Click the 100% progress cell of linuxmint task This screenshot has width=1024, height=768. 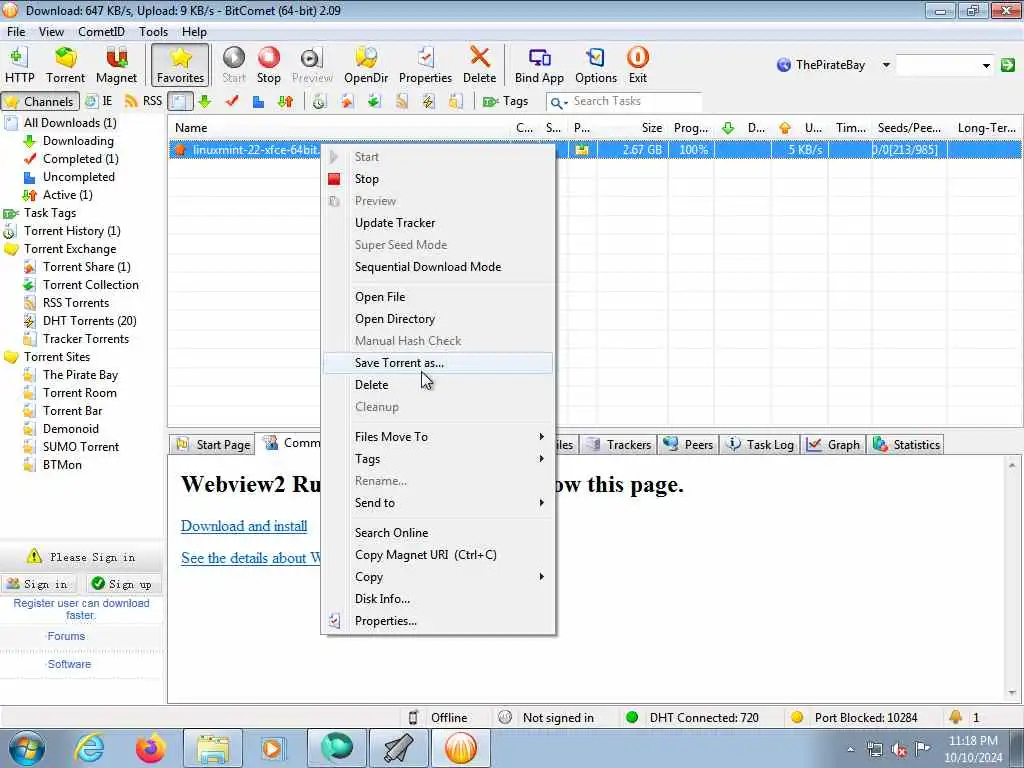[x=692, y=150]
